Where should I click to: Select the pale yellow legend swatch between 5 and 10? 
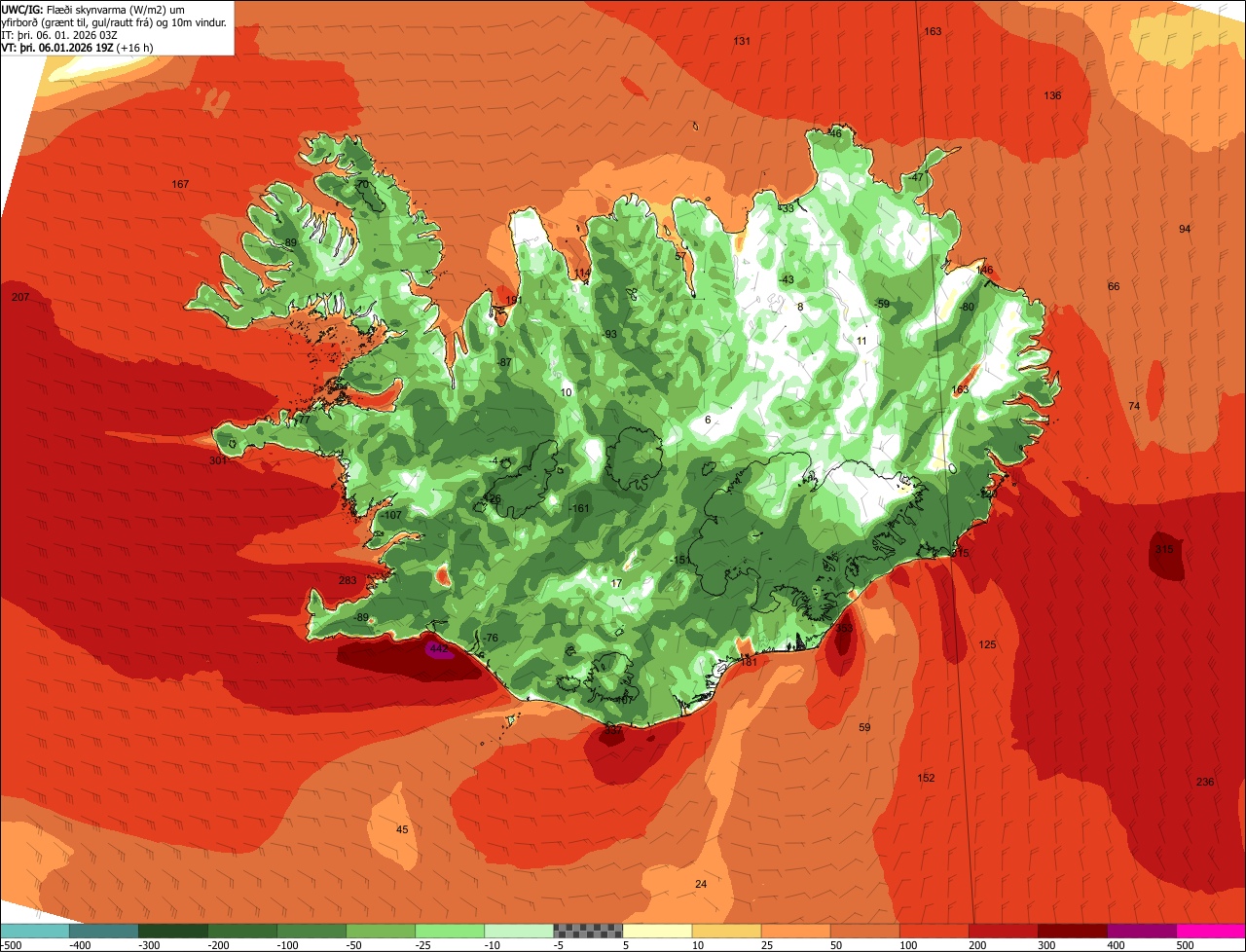657,931
